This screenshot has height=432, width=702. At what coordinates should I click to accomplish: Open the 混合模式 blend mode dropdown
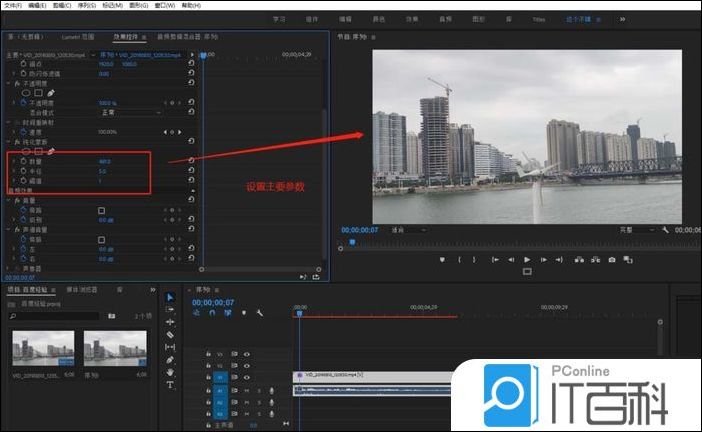coord(130,113)
